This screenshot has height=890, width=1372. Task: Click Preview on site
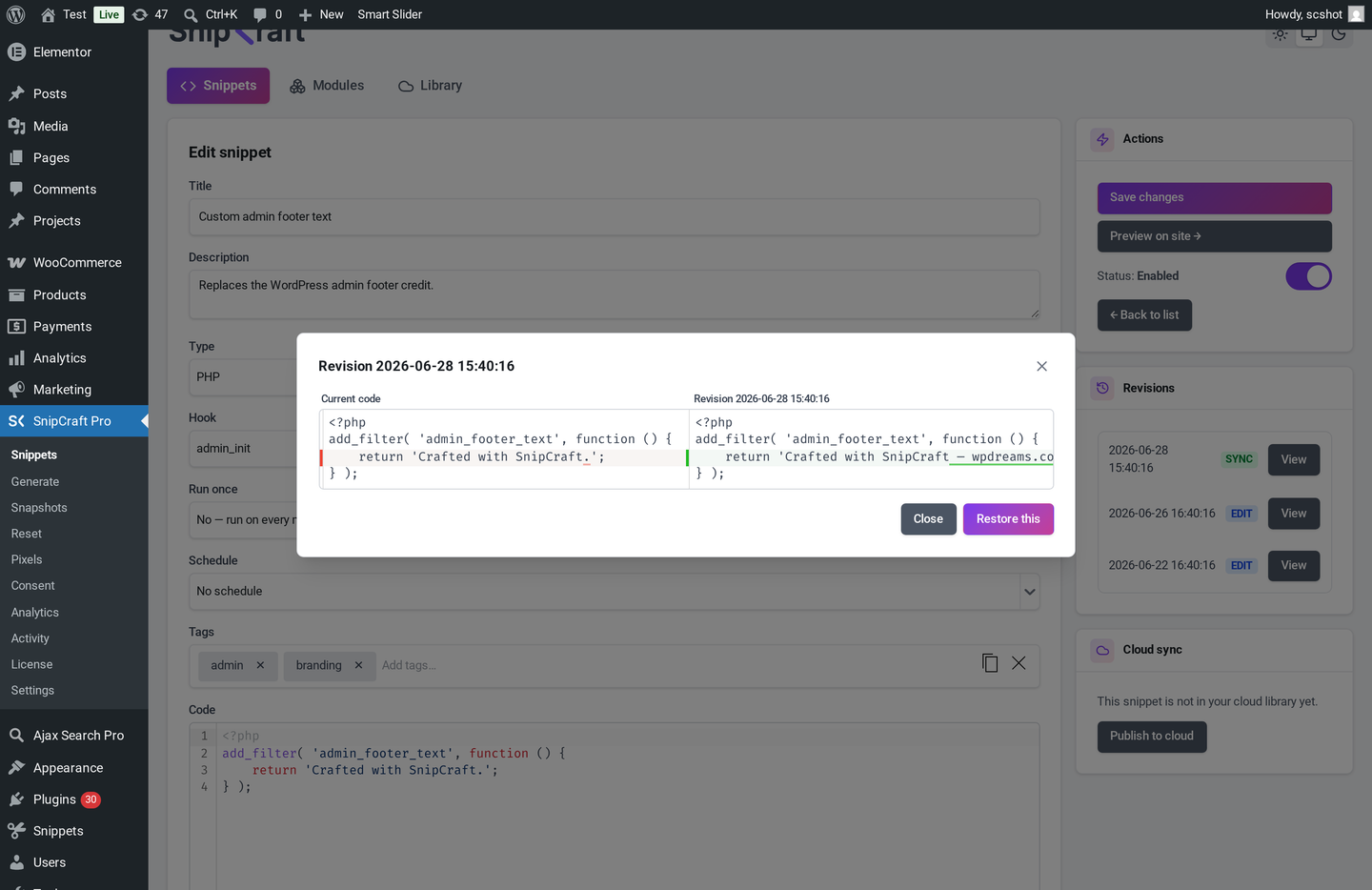point(1214,236)
